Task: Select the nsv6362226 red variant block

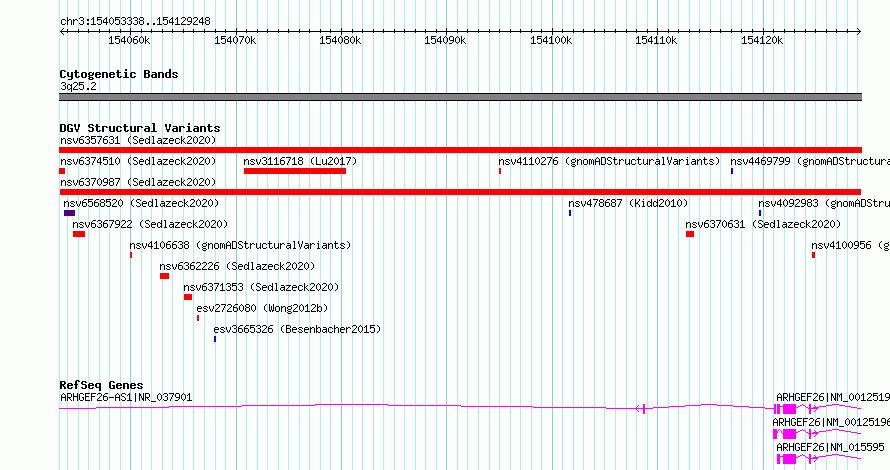Action: tap(164, 276)
